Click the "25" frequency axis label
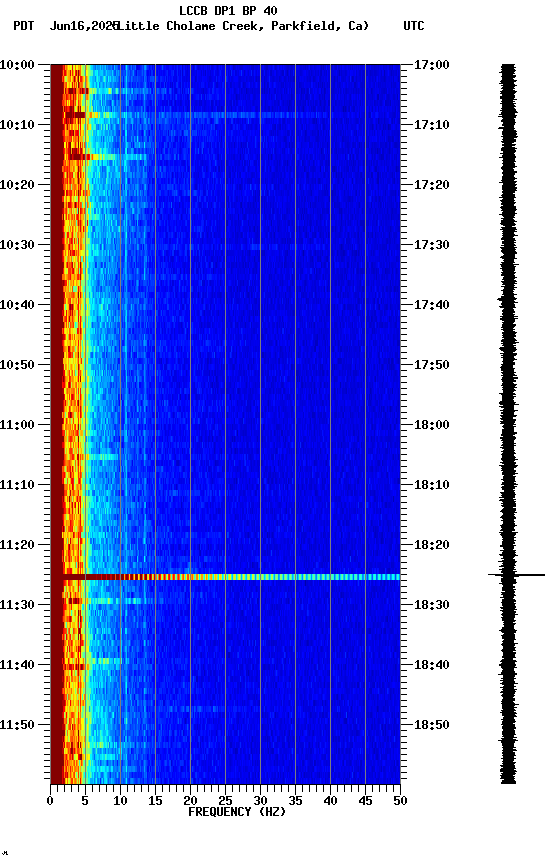The width and height of the screenshot is (552, 864). tap(225, 801)
